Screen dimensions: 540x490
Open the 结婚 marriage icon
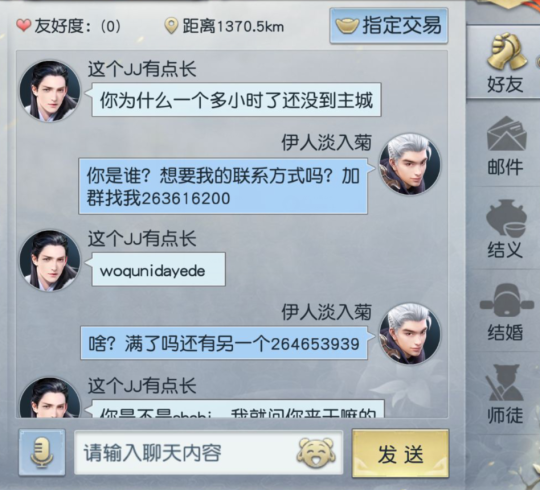(x=505, y=312)
